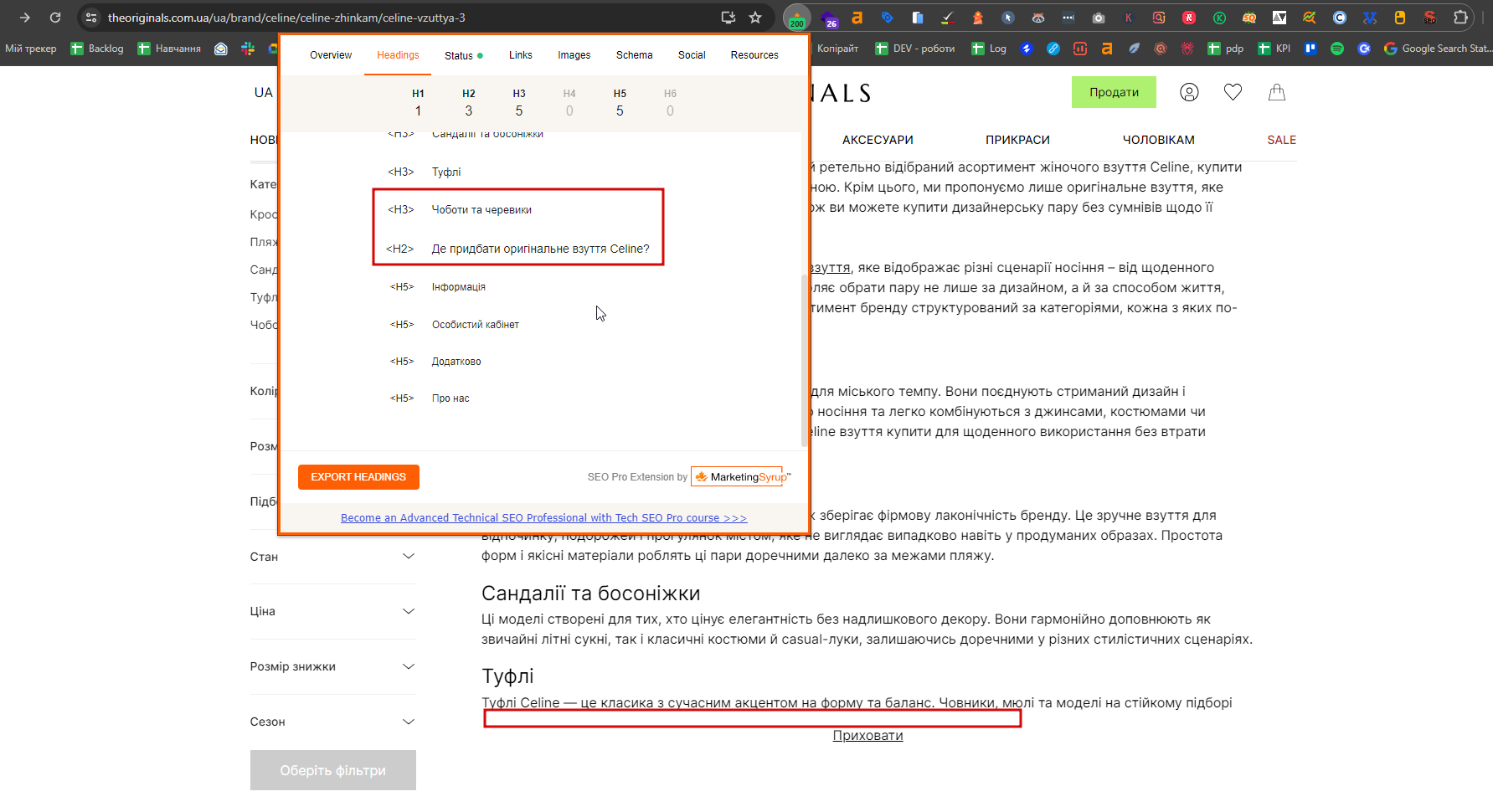1493x812 pixels.
Task: Click the UA language selector
Action: click(263, 93)
